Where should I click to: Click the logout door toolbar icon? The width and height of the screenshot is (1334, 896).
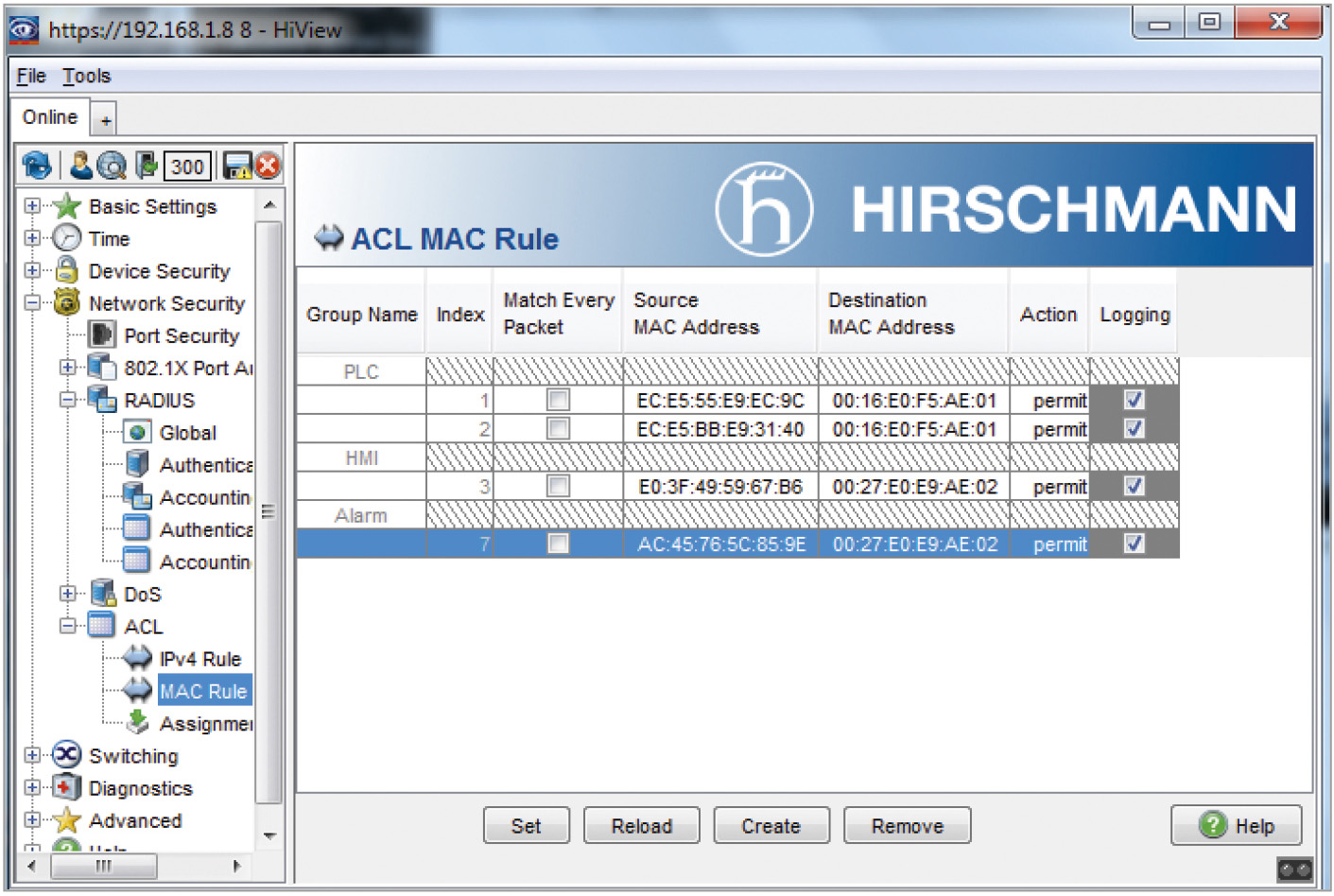[x=146, y=165]
